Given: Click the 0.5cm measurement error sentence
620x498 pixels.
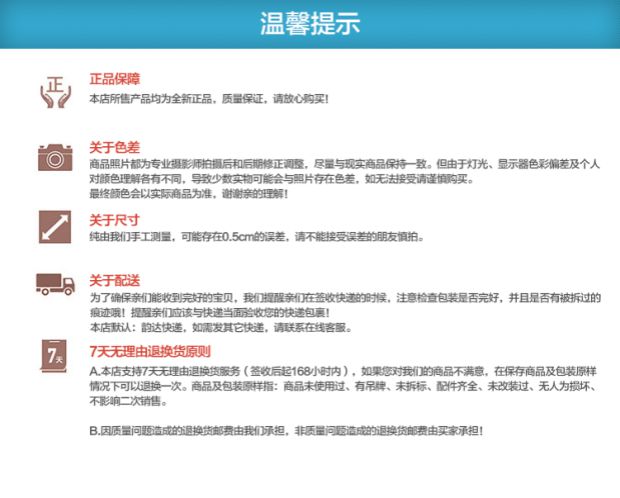Looking at the screenshot, I should (x=257, y=237).
